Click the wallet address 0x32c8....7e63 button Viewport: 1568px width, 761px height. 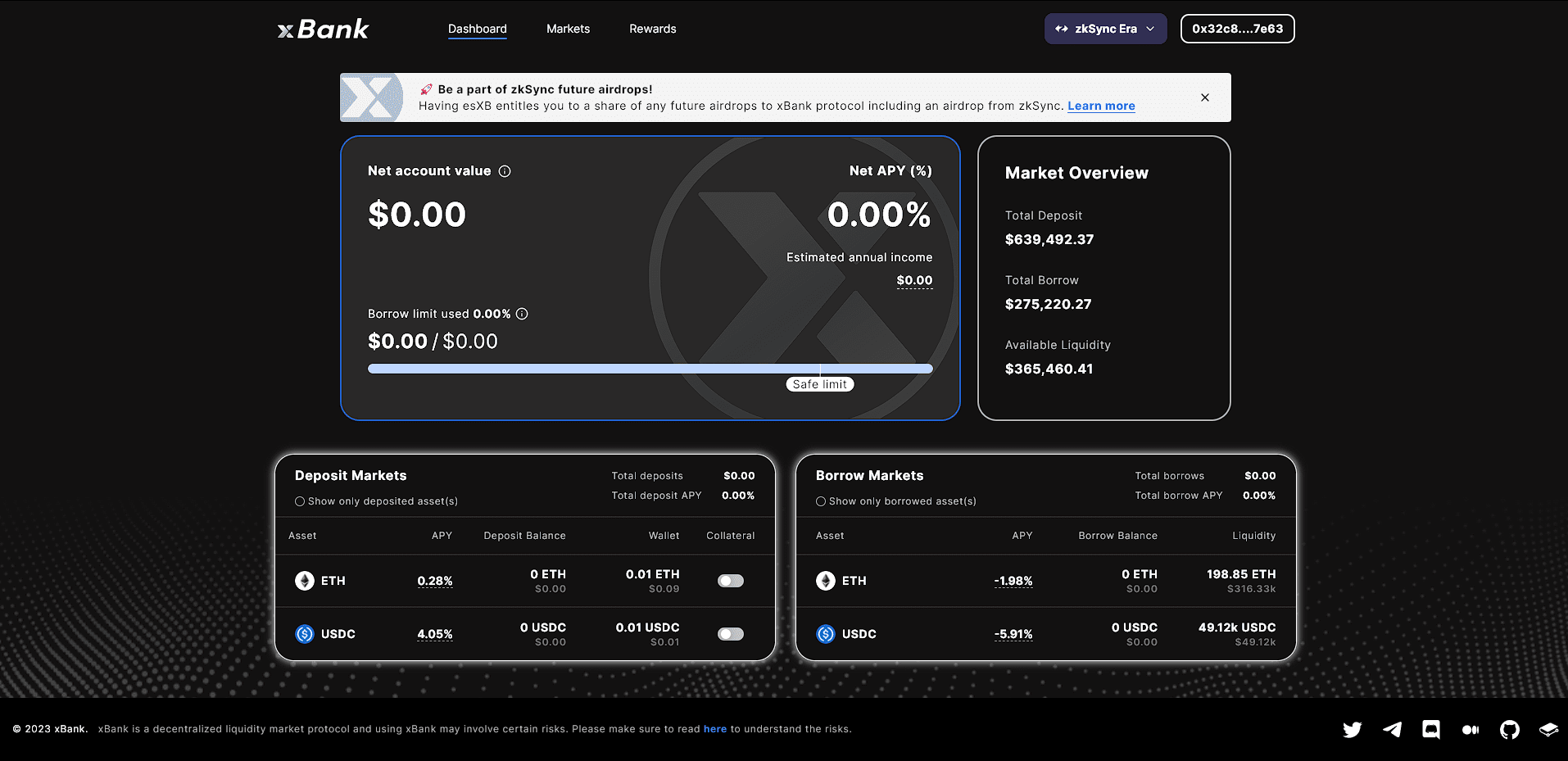point(1238,29)
